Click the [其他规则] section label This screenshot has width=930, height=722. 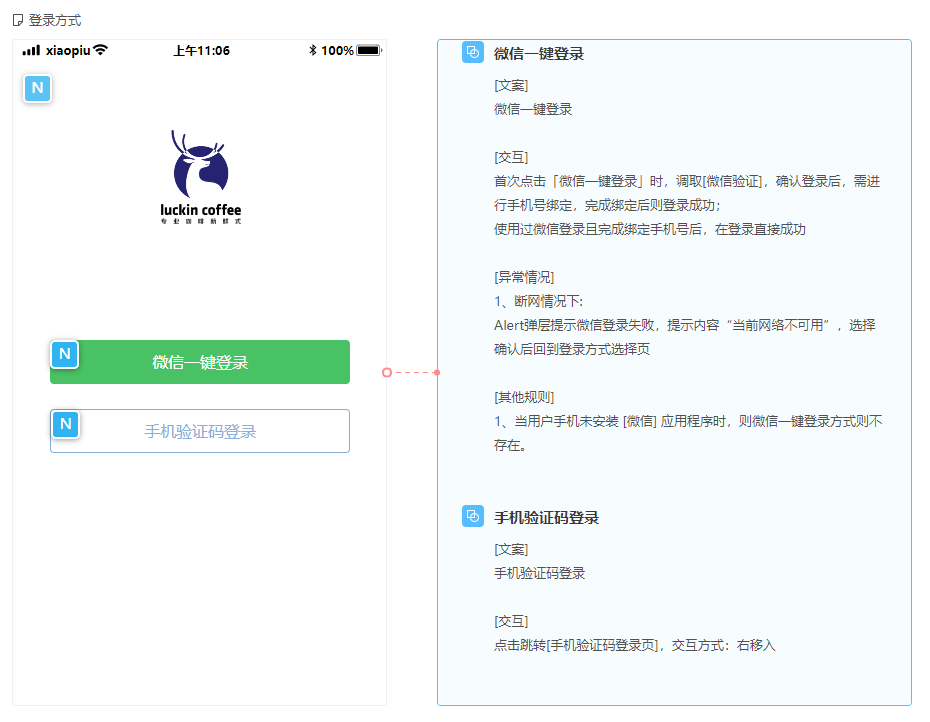tap(524, 397)
